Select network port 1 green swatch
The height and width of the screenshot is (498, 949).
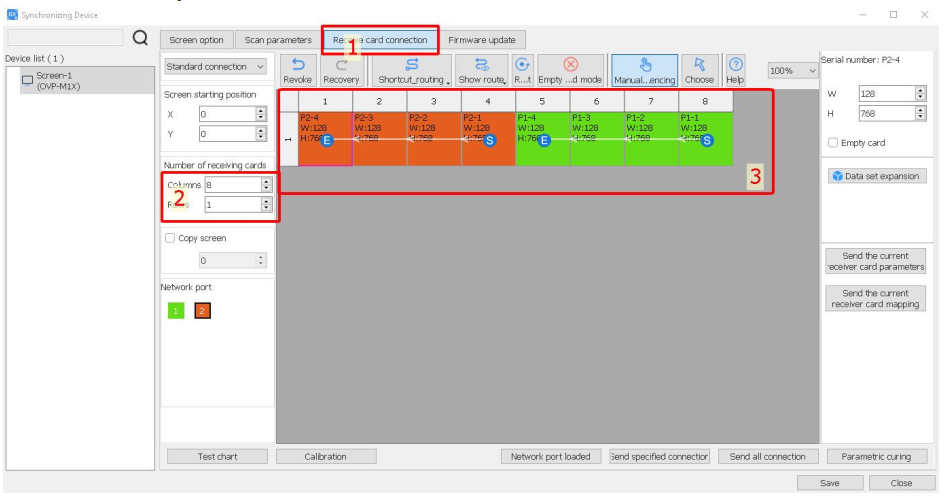176,311
